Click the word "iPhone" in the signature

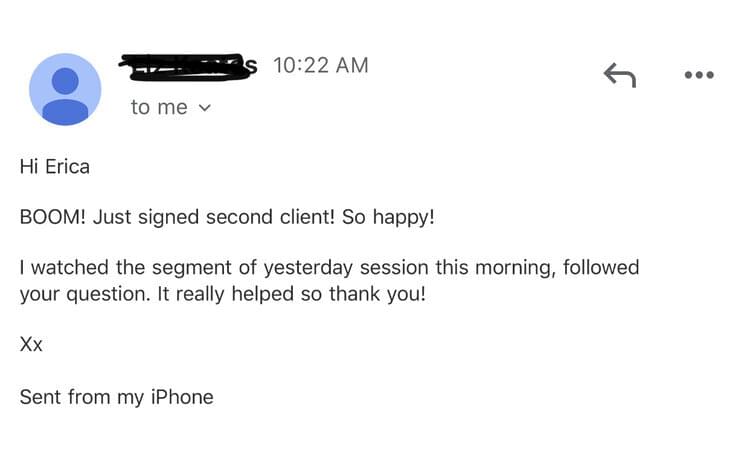point(182,397)
